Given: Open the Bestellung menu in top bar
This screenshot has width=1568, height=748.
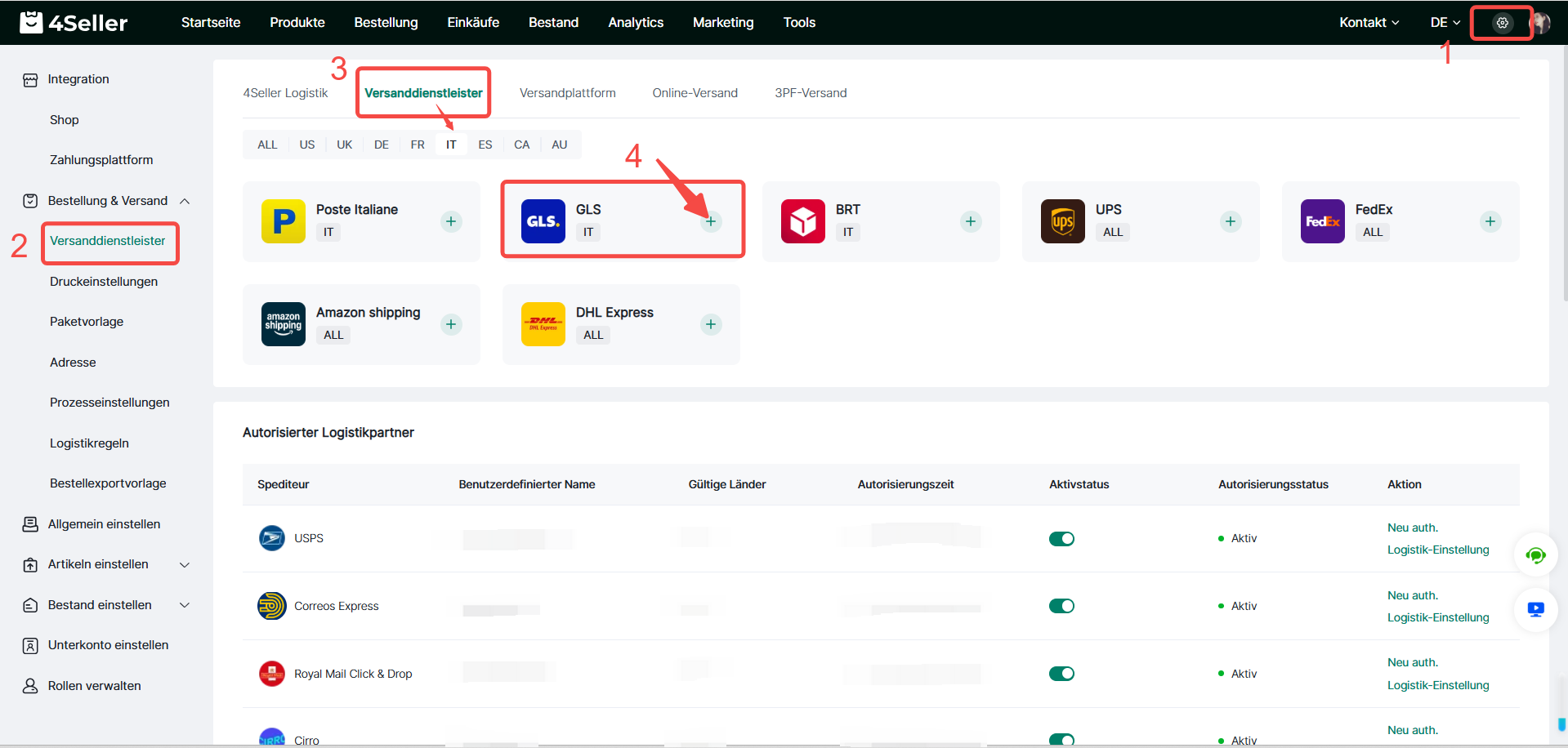Looking at the screenshot, I should pyautogui.click(x=386, y=23).
